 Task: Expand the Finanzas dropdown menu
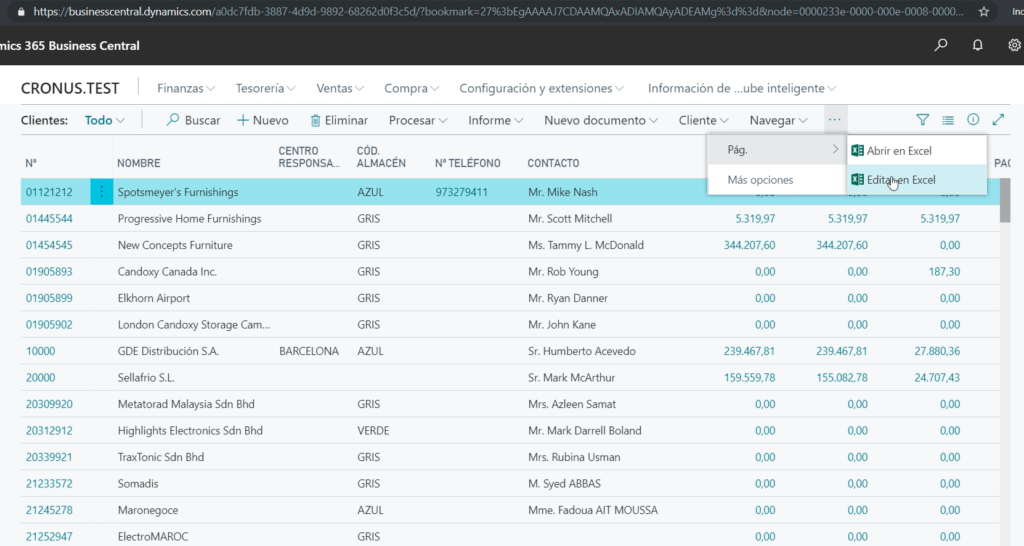[187, 88]
